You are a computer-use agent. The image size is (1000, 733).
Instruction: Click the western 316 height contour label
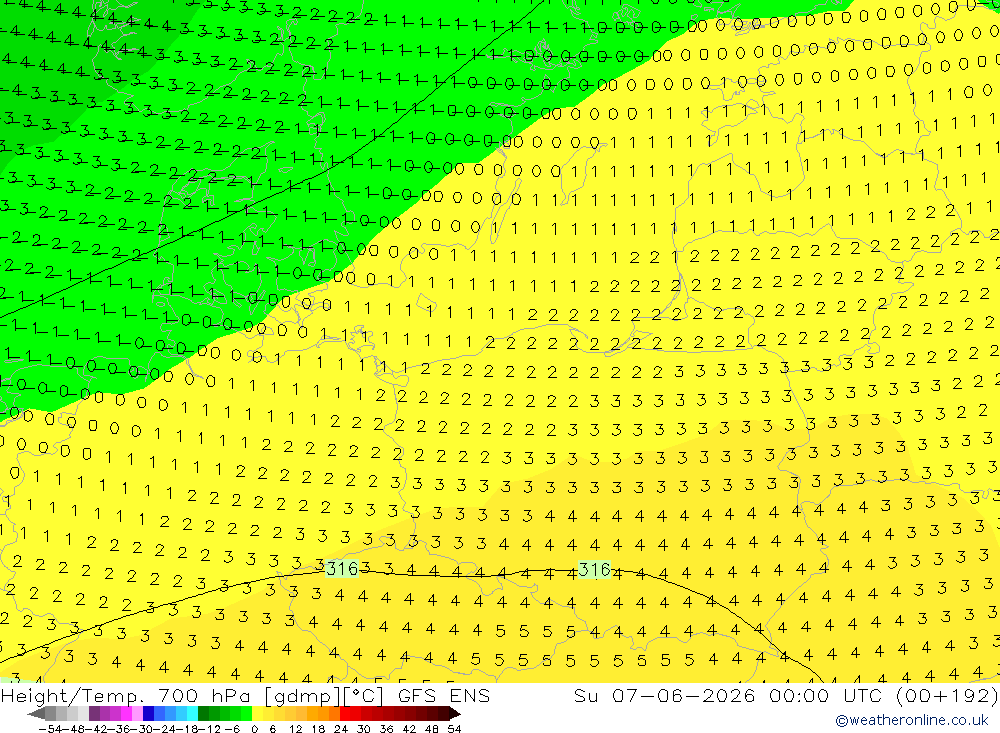coord(342,568)
